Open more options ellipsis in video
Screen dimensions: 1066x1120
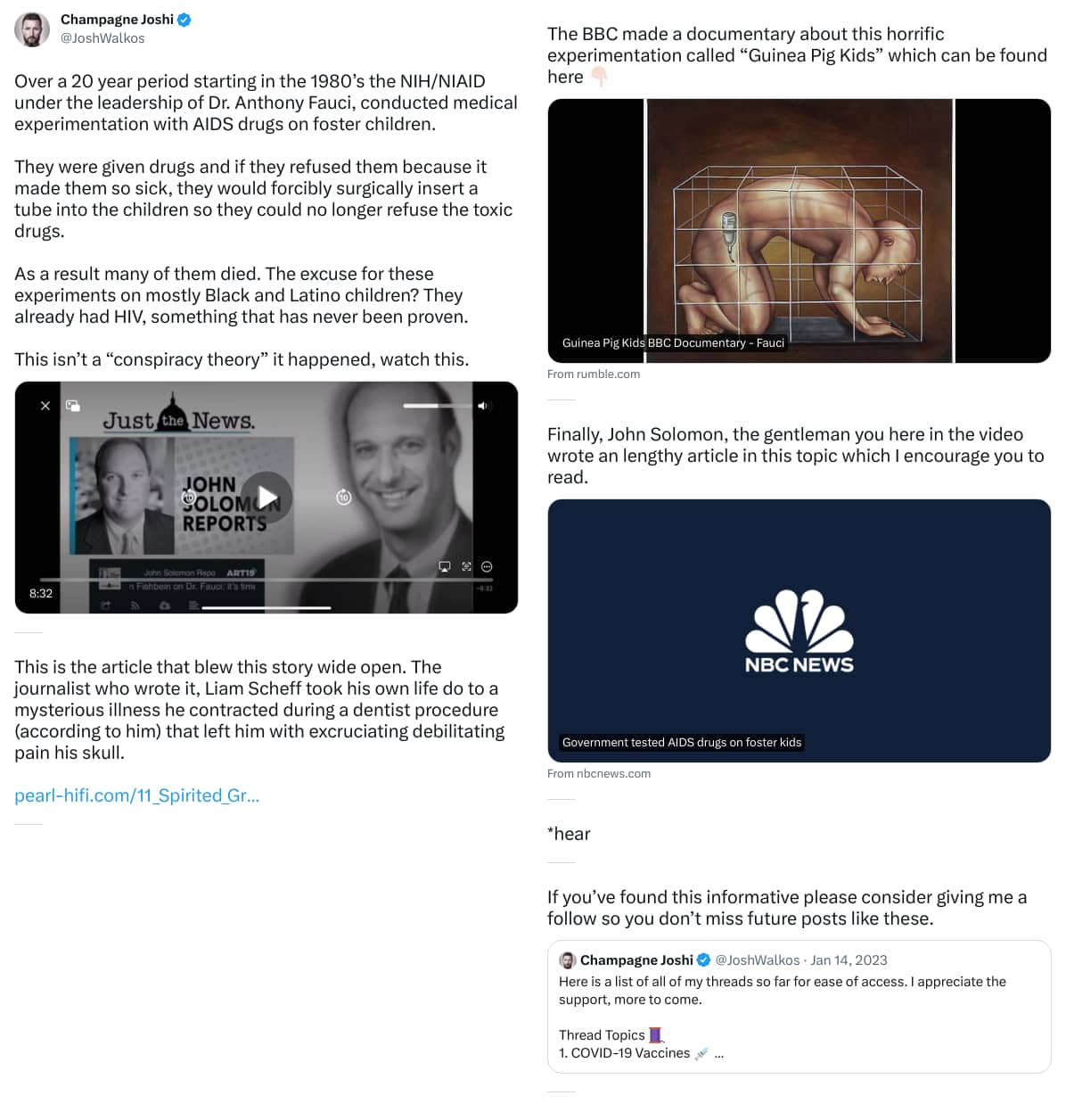[487, 566]
